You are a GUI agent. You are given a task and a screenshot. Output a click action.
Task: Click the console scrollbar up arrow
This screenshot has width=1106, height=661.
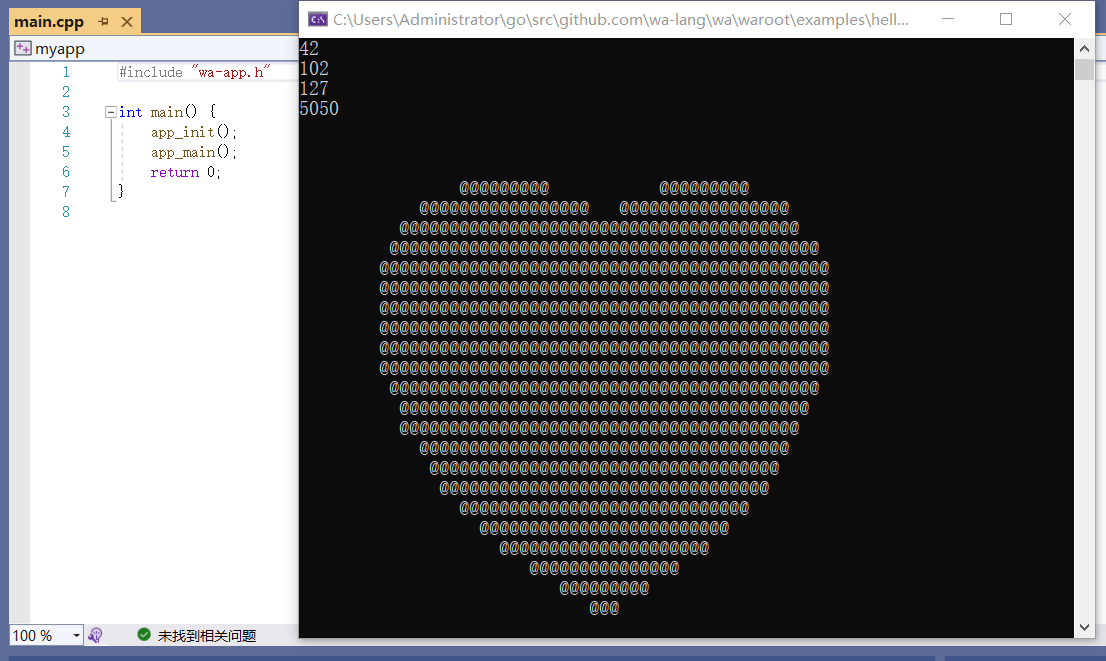1084,49
